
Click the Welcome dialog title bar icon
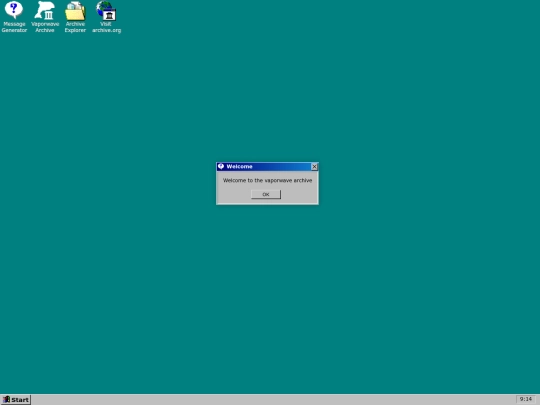(221, 167)
